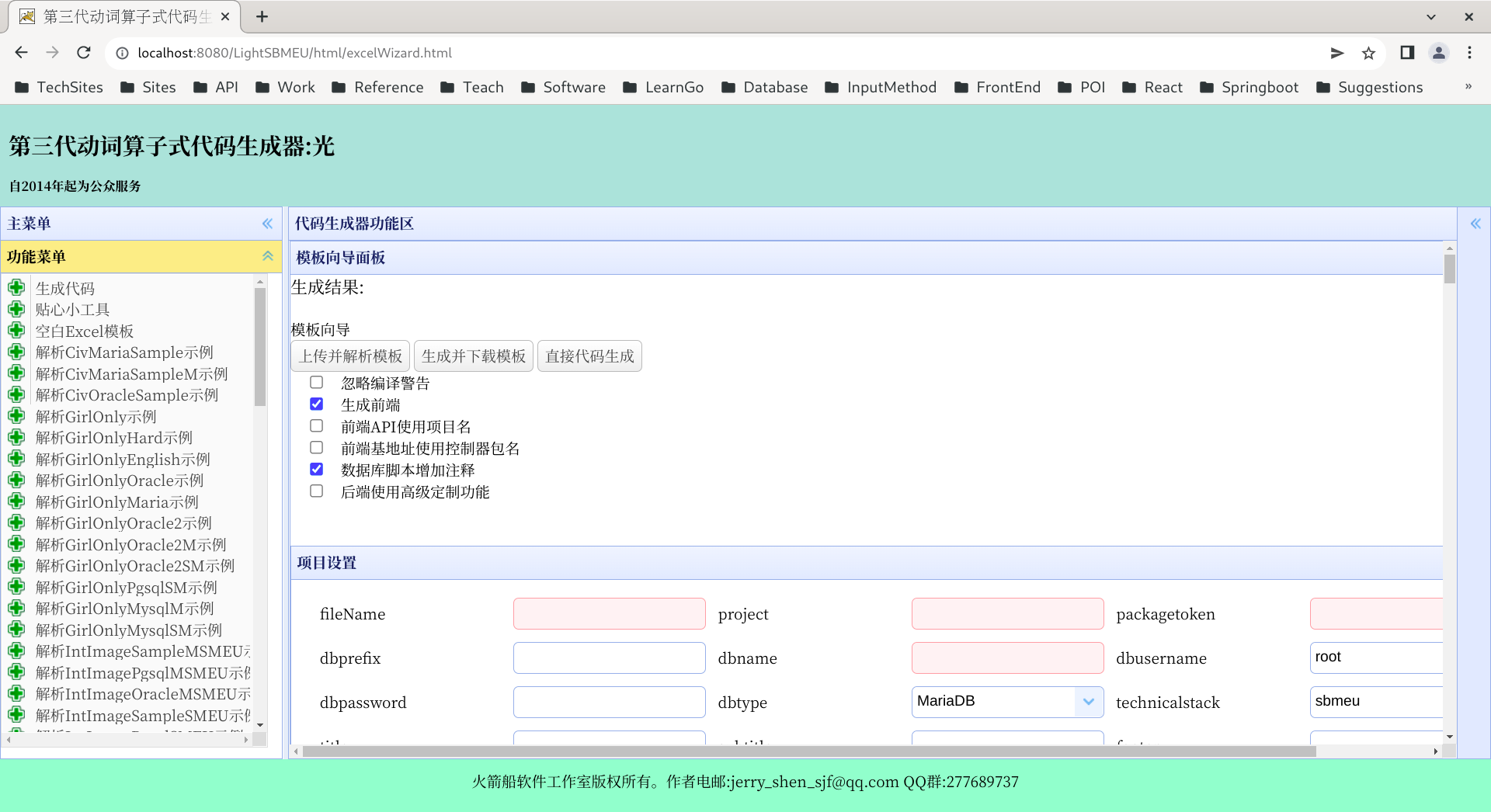Show more bookmarks overflow chevron
Screen dimensions: 1491x812
point(1468,87)
